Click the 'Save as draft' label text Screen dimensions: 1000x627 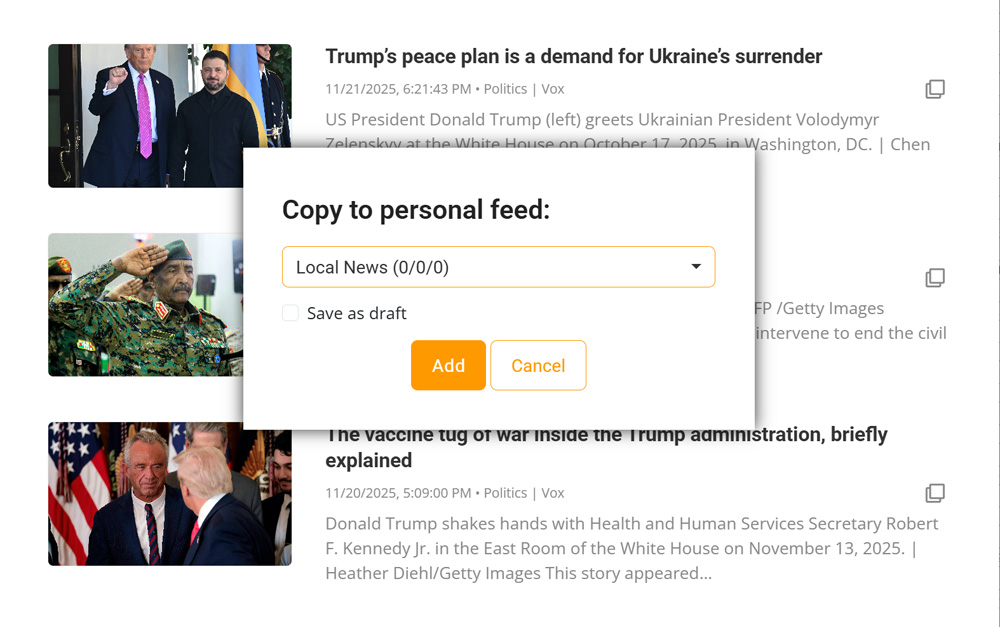click(x=357, y=313)
